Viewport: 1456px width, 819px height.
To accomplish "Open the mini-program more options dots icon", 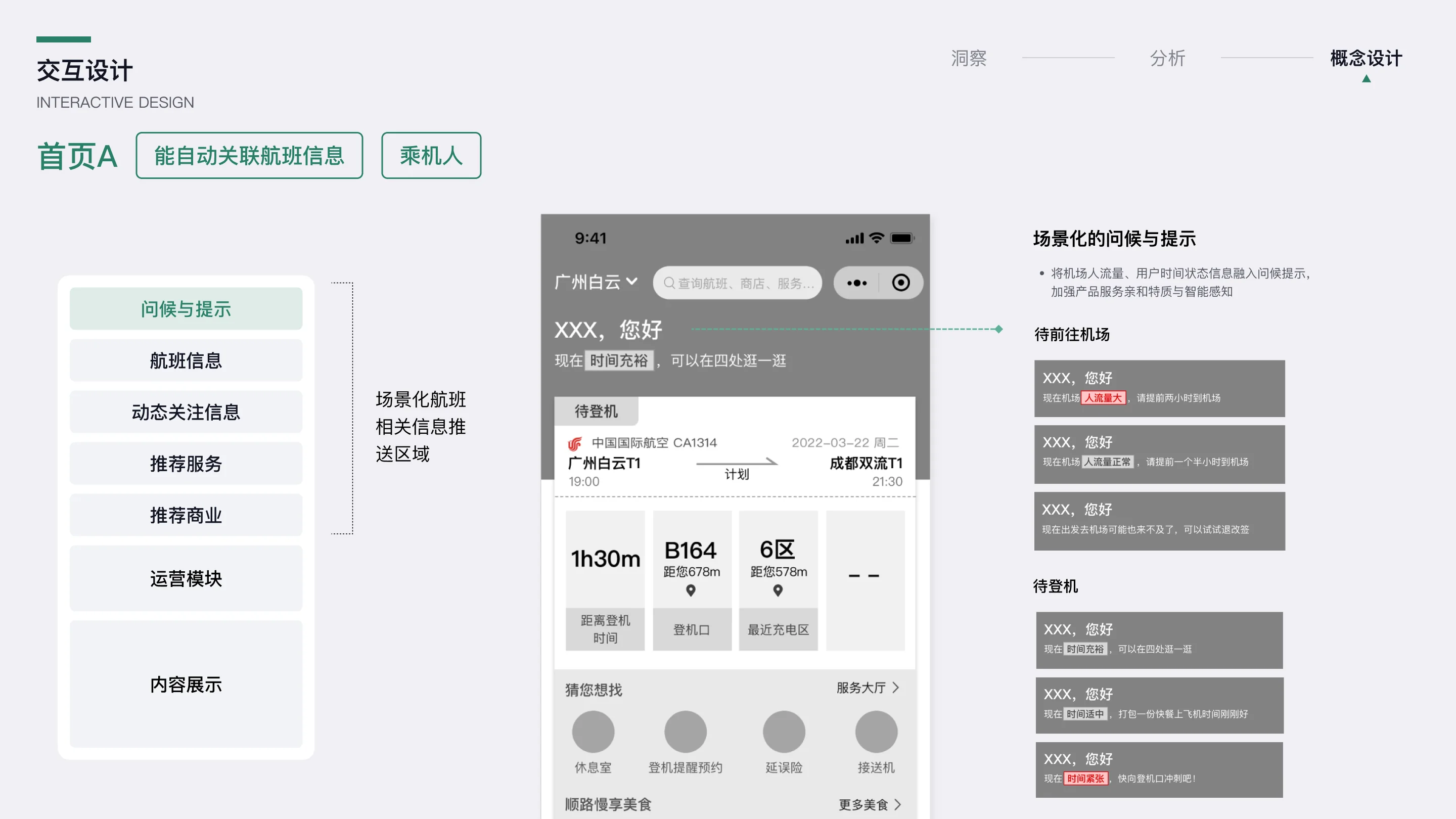I will pyautogui.click(x=856, y=283).
